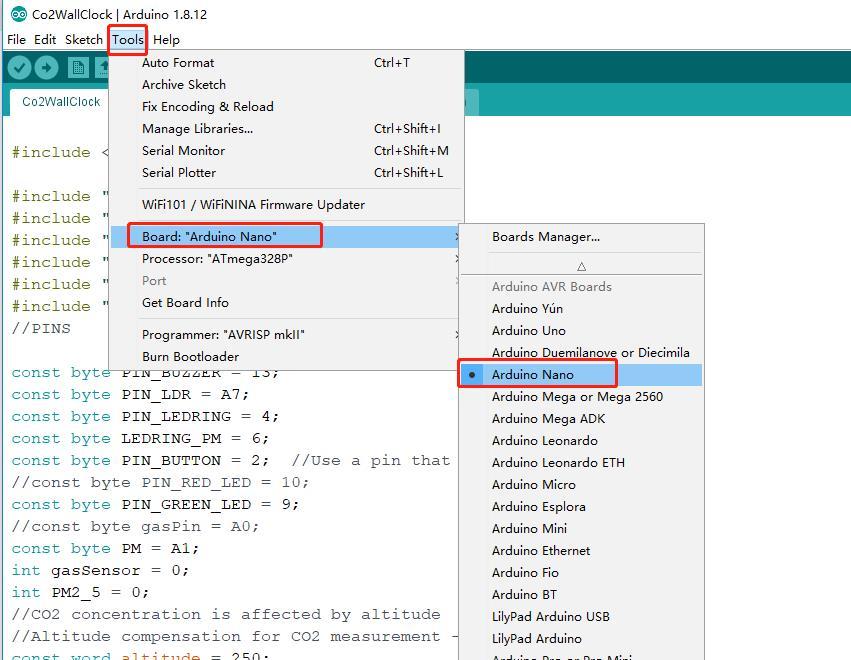Click the commented "PIN_RED_LED = 10" line
851x660 pixels.
(160, 483)
